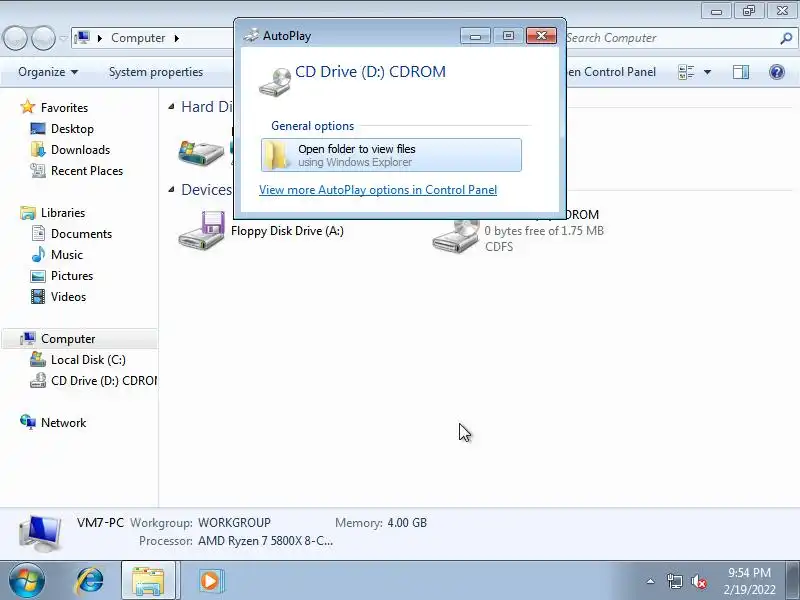Collapse the Hard Disk Drives group
The image size is (800, 600).
tap(171, 106)
